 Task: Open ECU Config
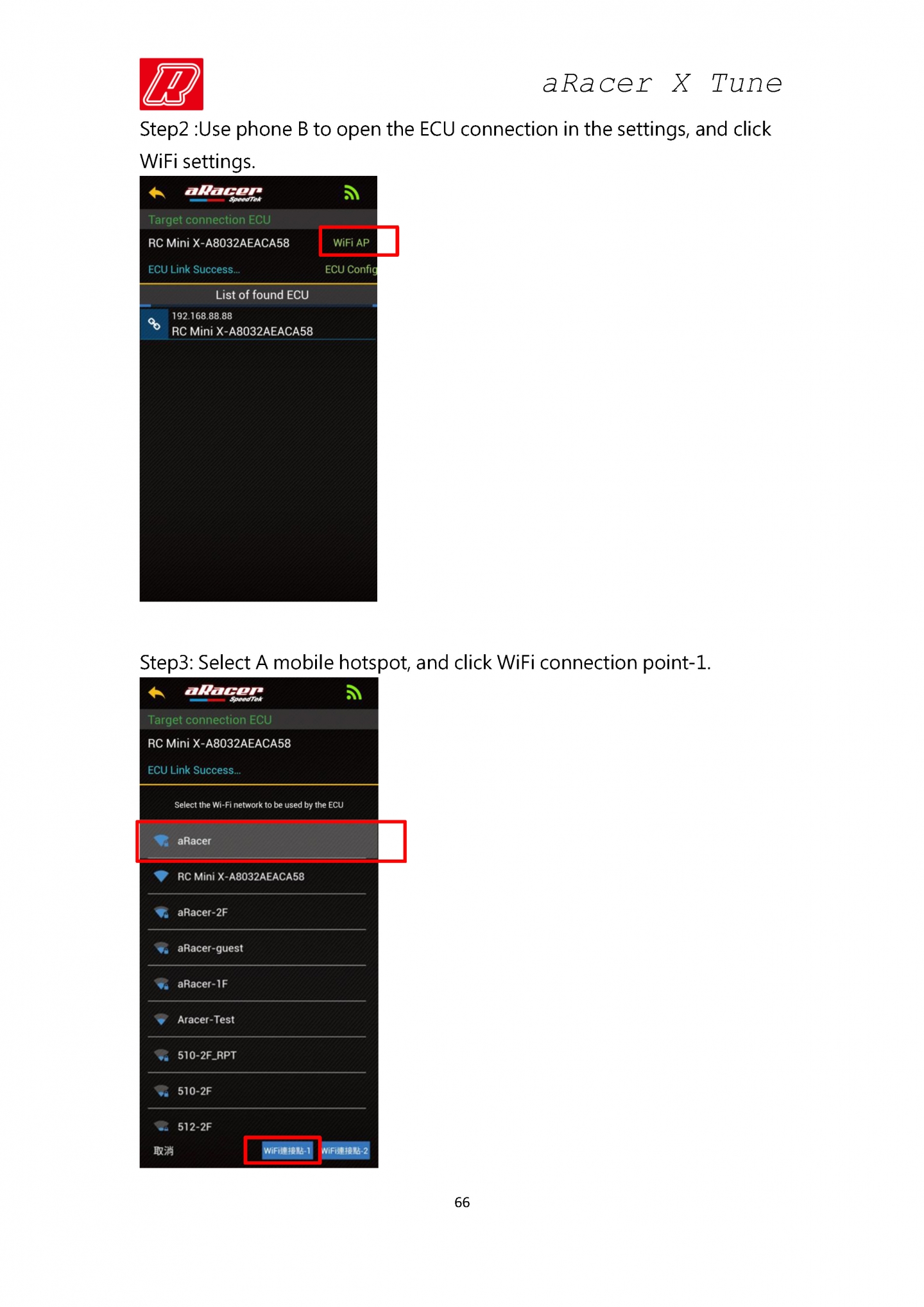point(350,270)
